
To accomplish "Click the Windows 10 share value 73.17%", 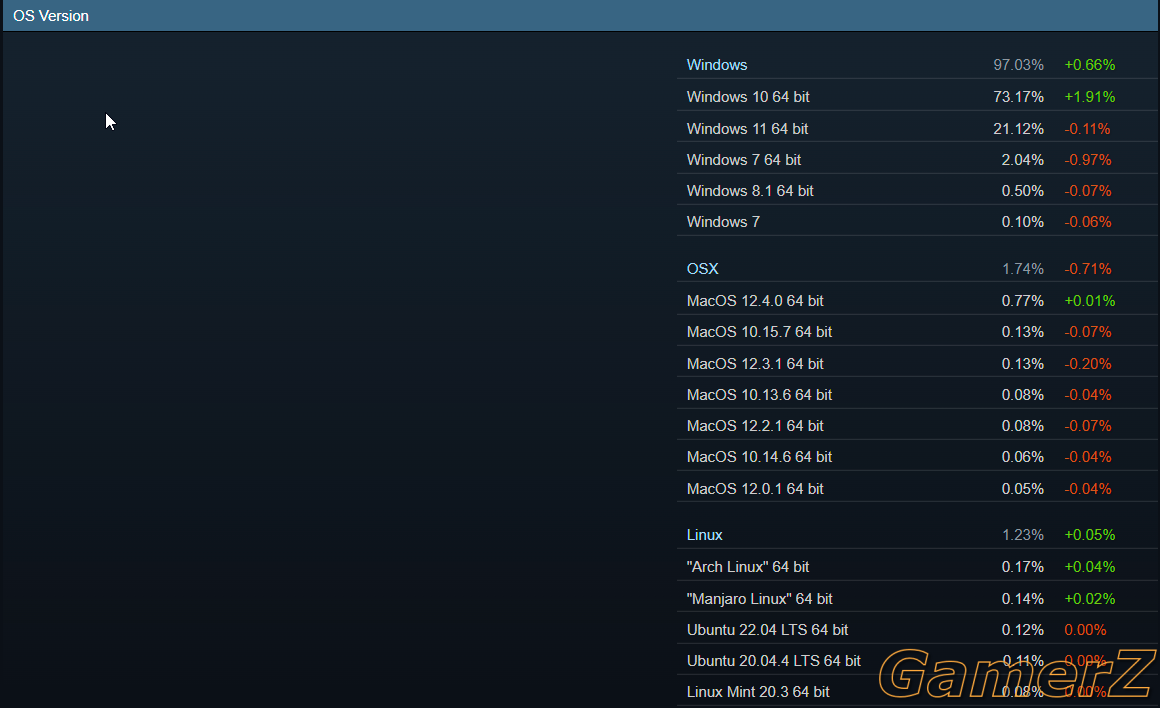I will point(1018,97).
